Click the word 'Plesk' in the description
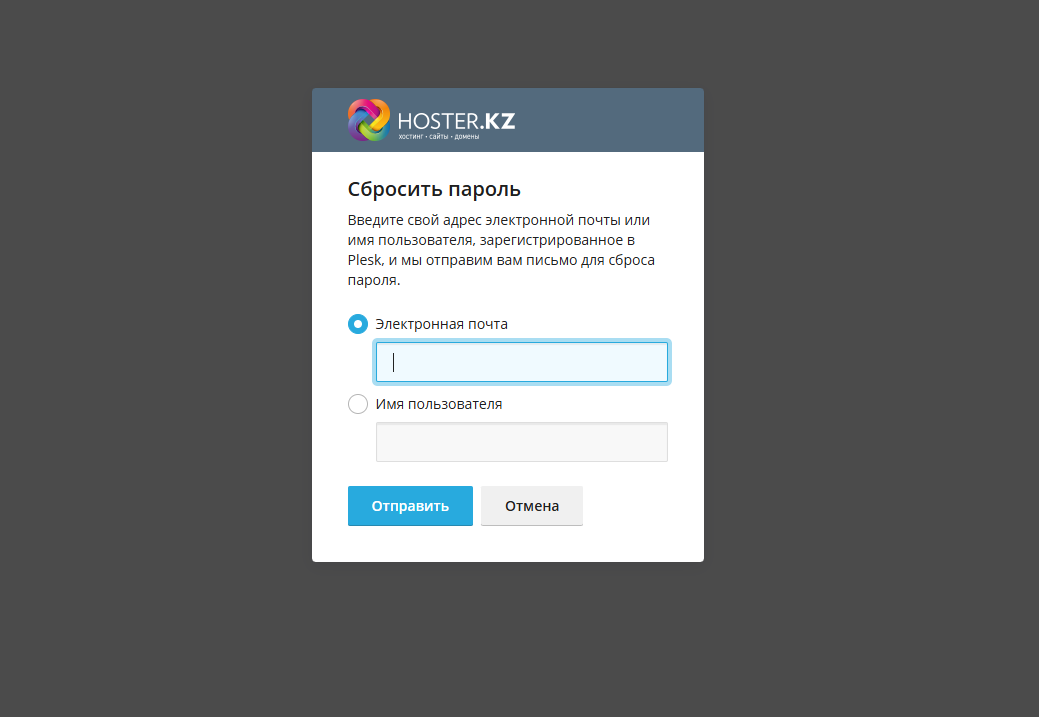1039x717 pixels. coord(365,260)
